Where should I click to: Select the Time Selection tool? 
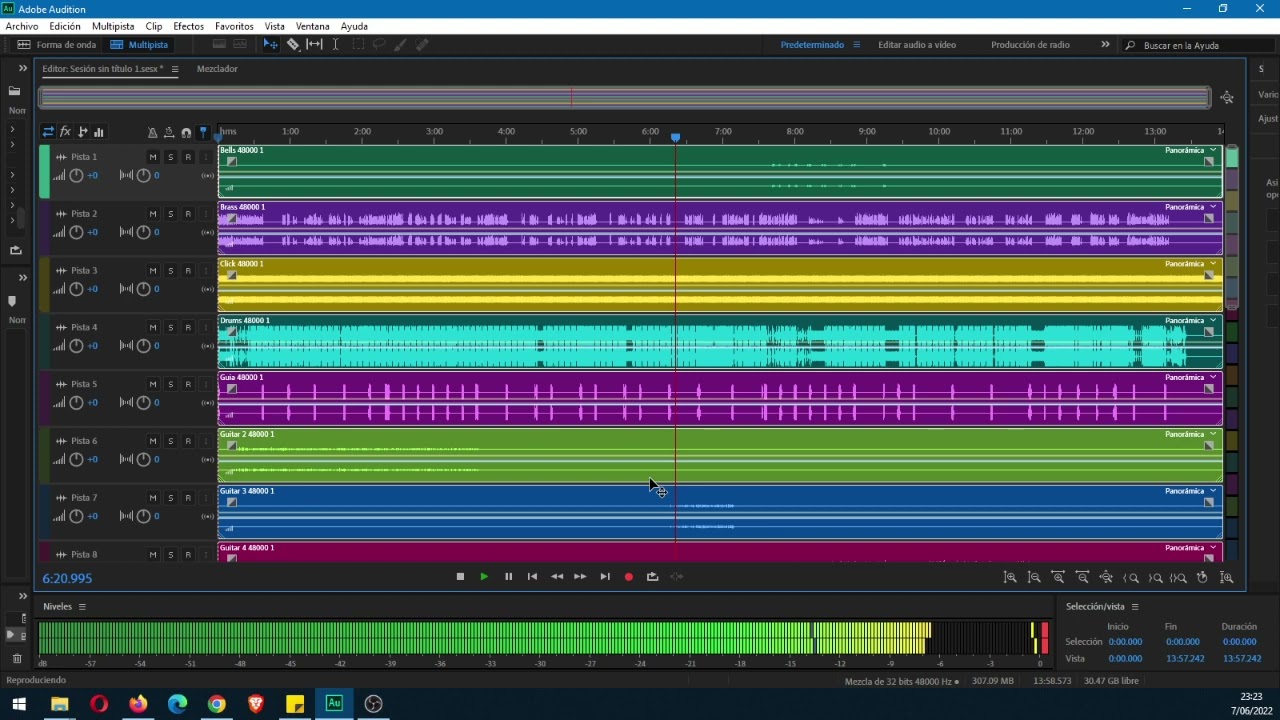click(x=335, y=45)
